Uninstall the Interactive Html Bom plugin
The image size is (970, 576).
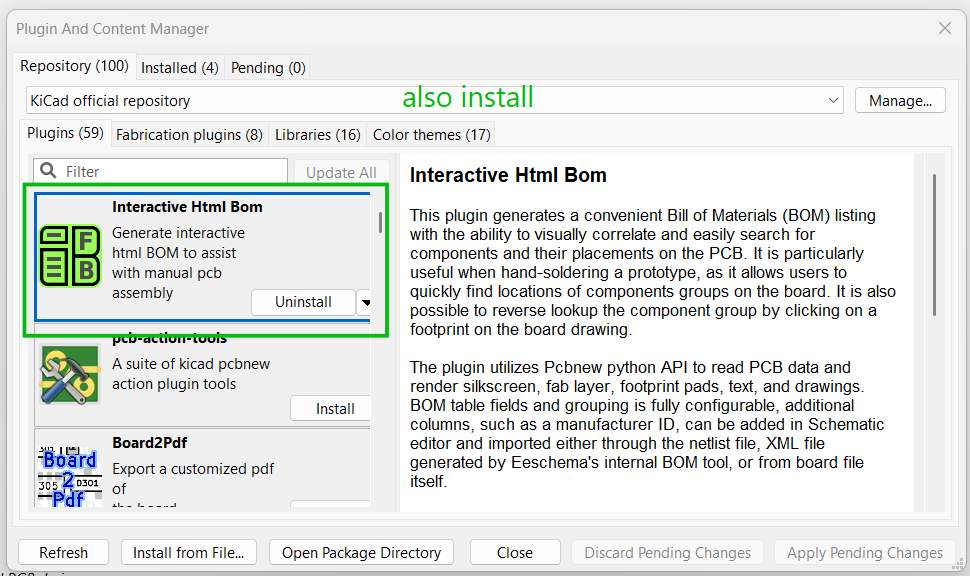[303, 302]
